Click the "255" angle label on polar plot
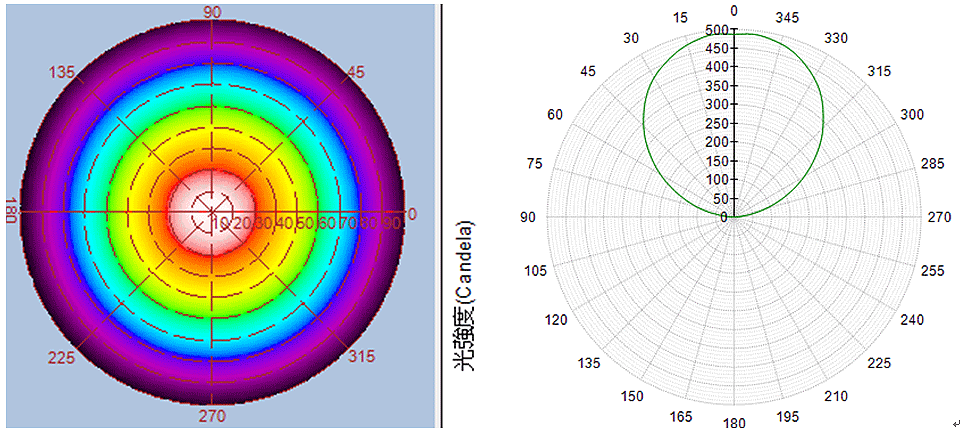The height and width of the screenshot is (436, 962). click(932, 270)
